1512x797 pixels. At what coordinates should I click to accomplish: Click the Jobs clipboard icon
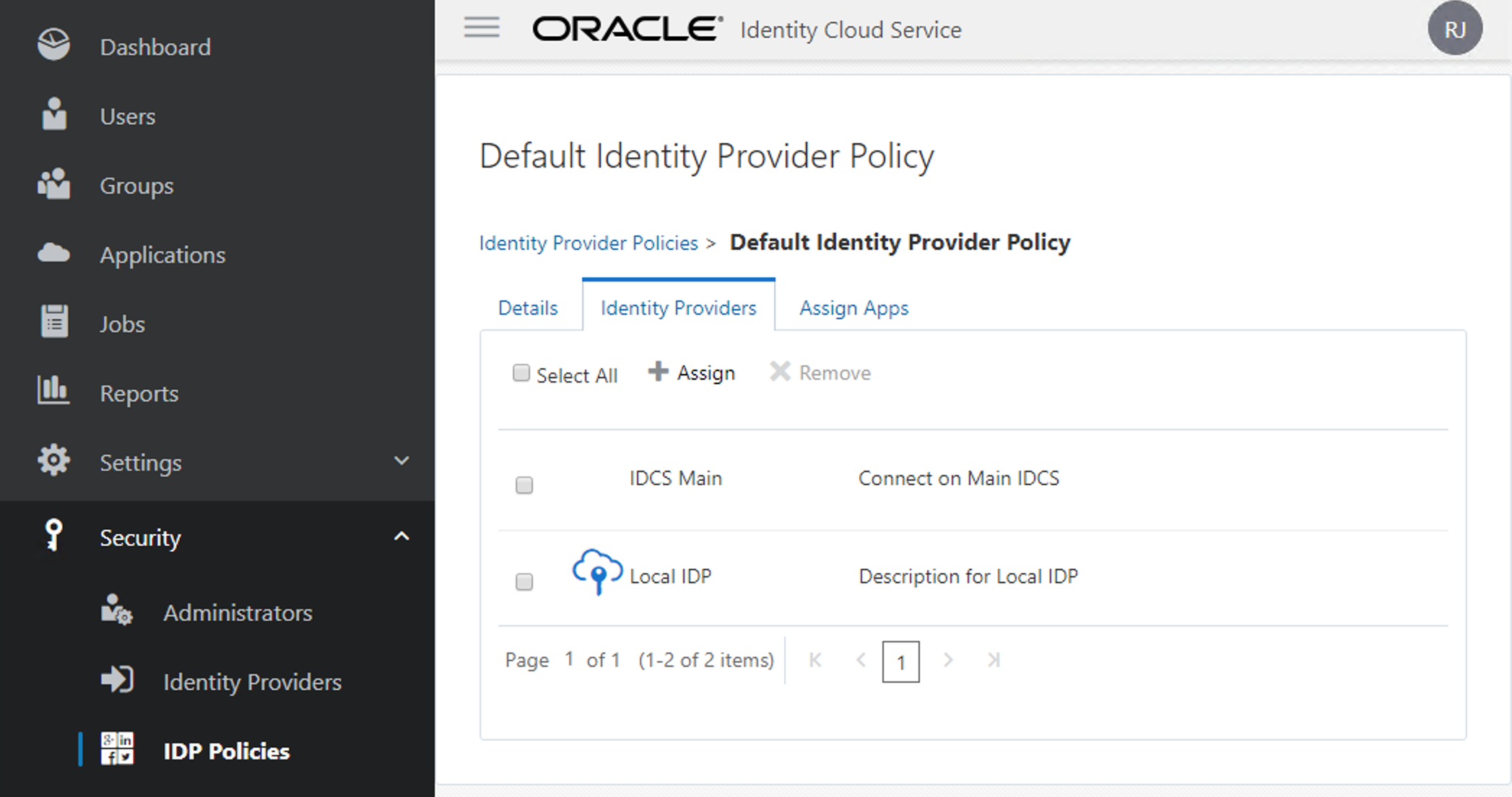coord(54,321)
